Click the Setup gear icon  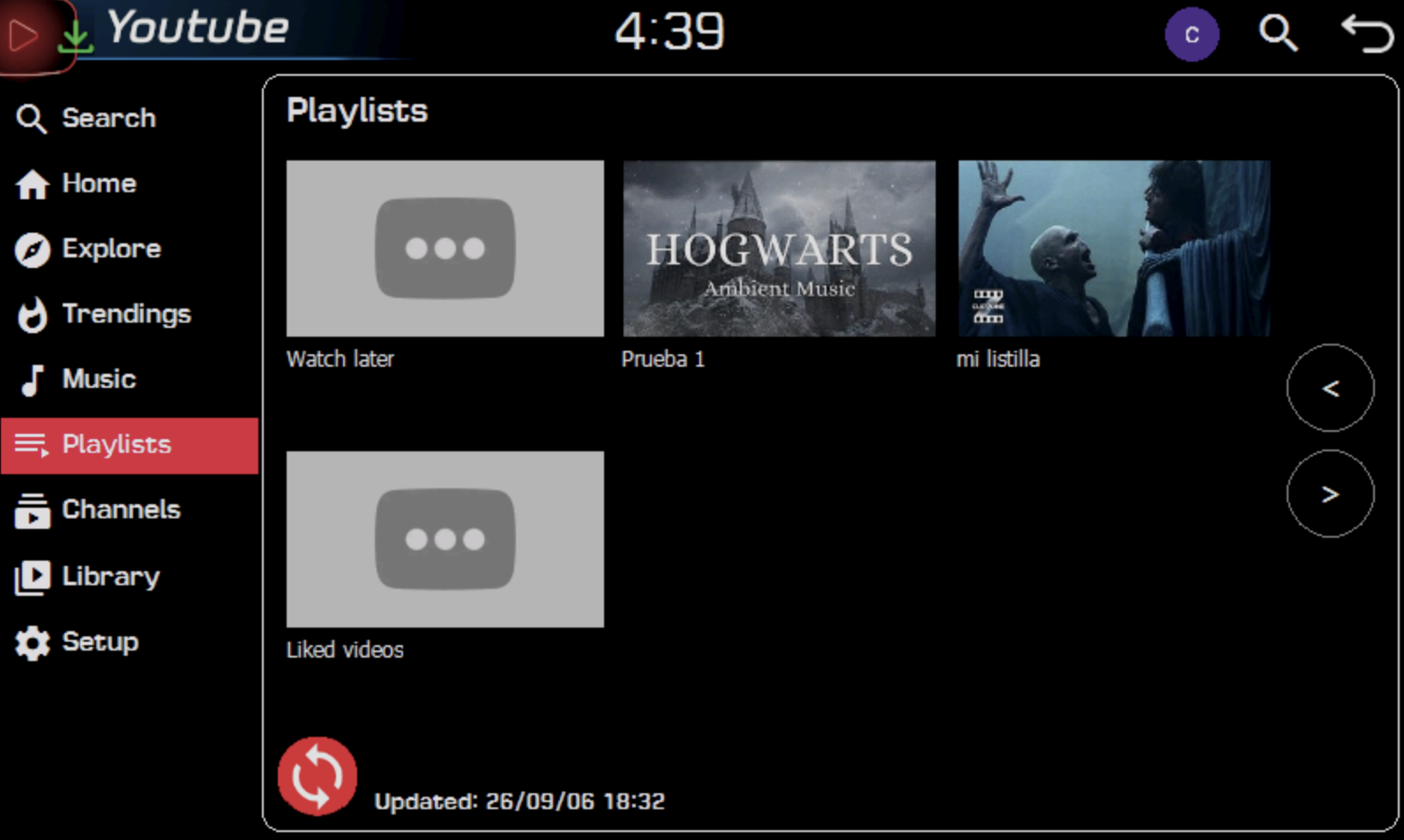[x=33, y=643]
